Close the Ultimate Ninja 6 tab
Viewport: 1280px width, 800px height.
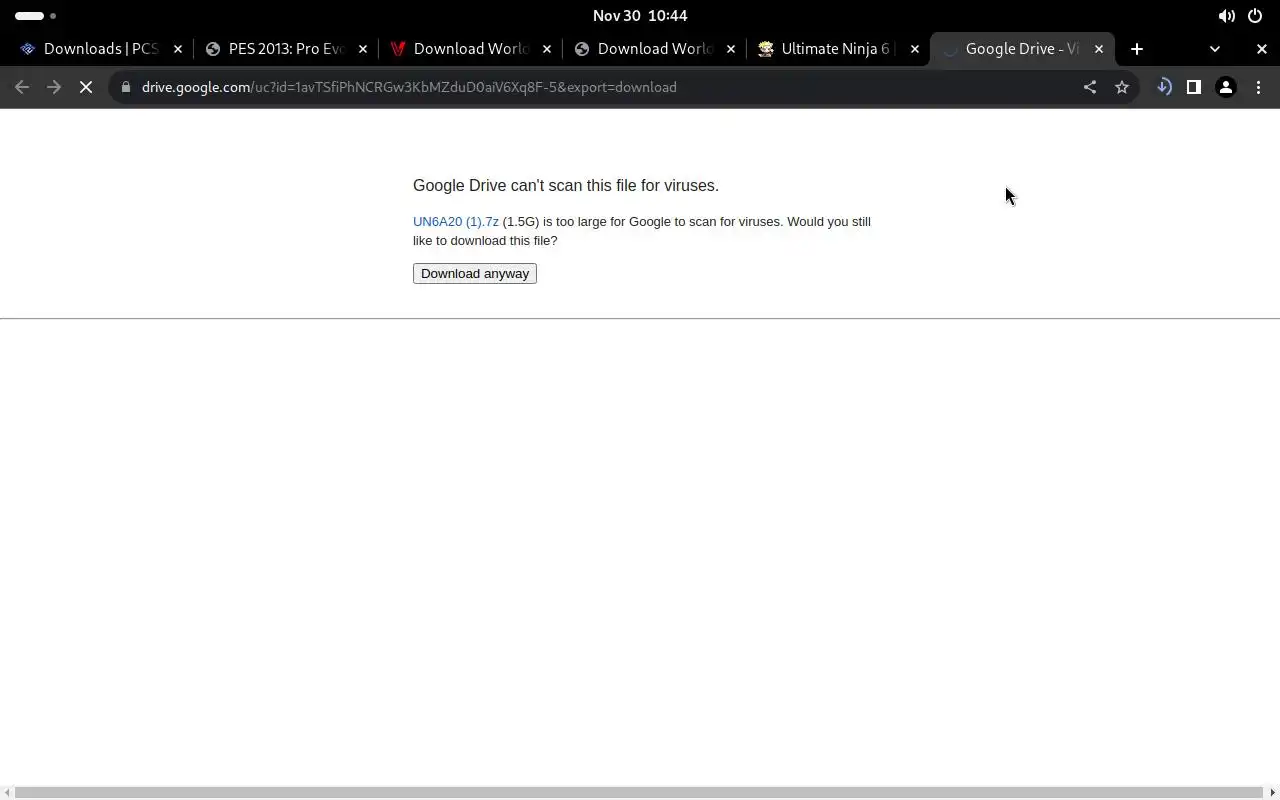click(914, 48)
